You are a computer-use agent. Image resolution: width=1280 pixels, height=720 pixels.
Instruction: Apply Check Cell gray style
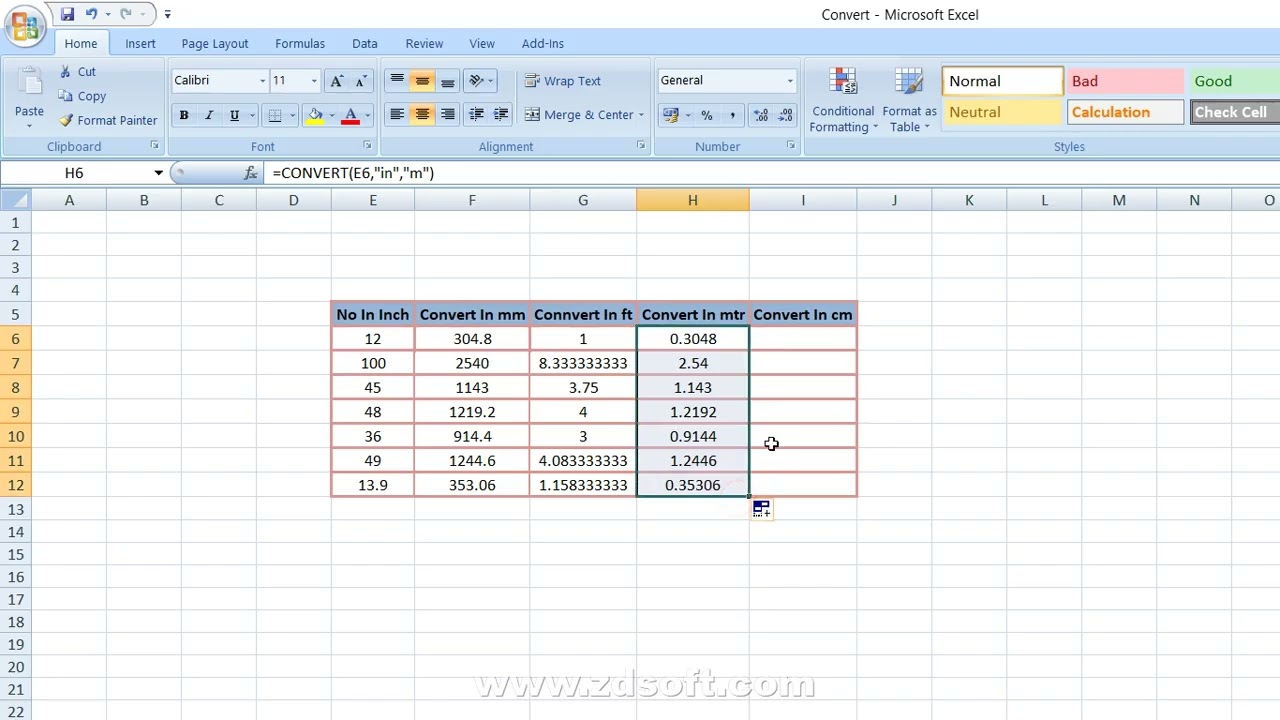[1234, 112]
